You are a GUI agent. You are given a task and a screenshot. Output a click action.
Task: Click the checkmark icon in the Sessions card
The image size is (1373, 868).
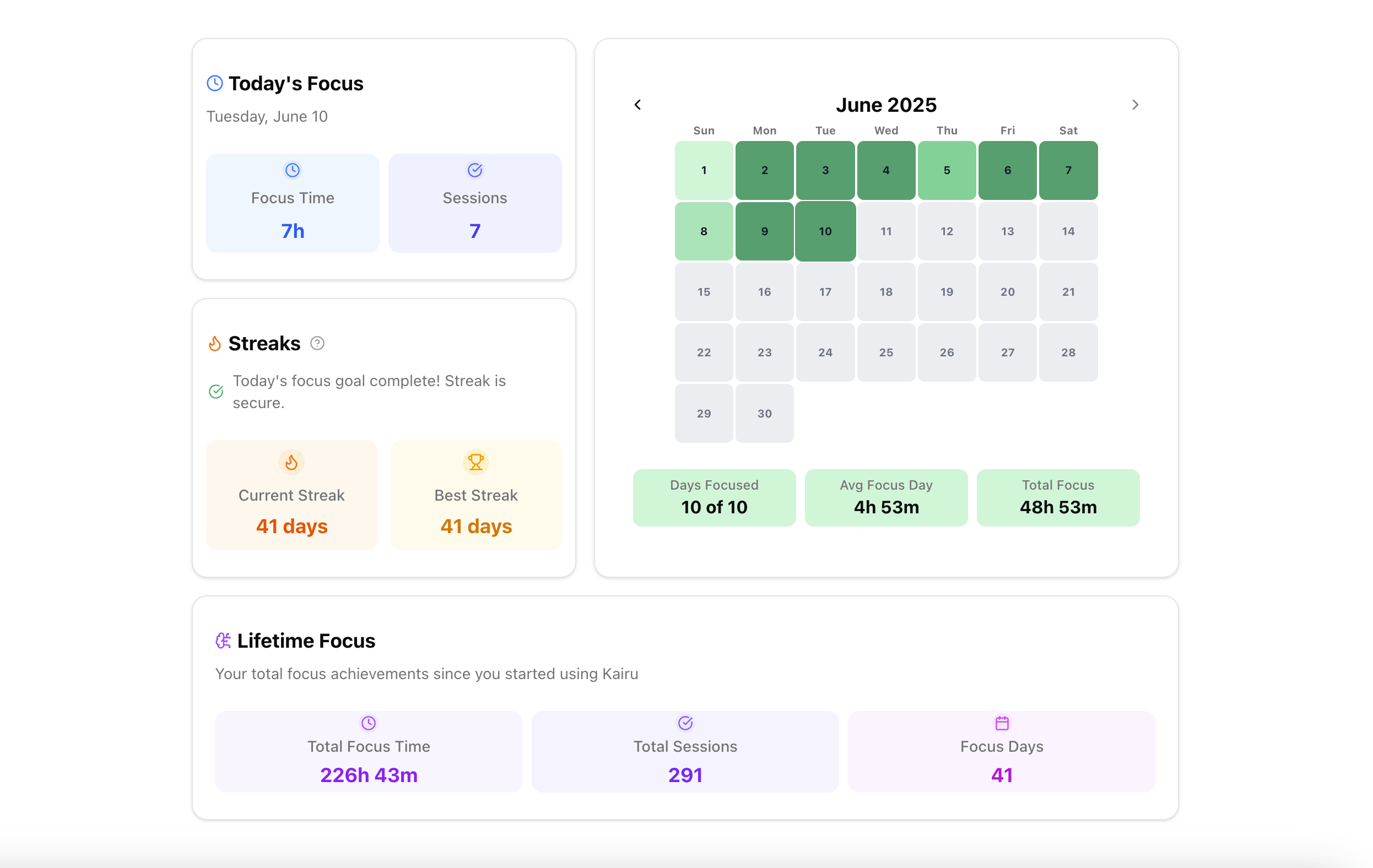(475, 170)
